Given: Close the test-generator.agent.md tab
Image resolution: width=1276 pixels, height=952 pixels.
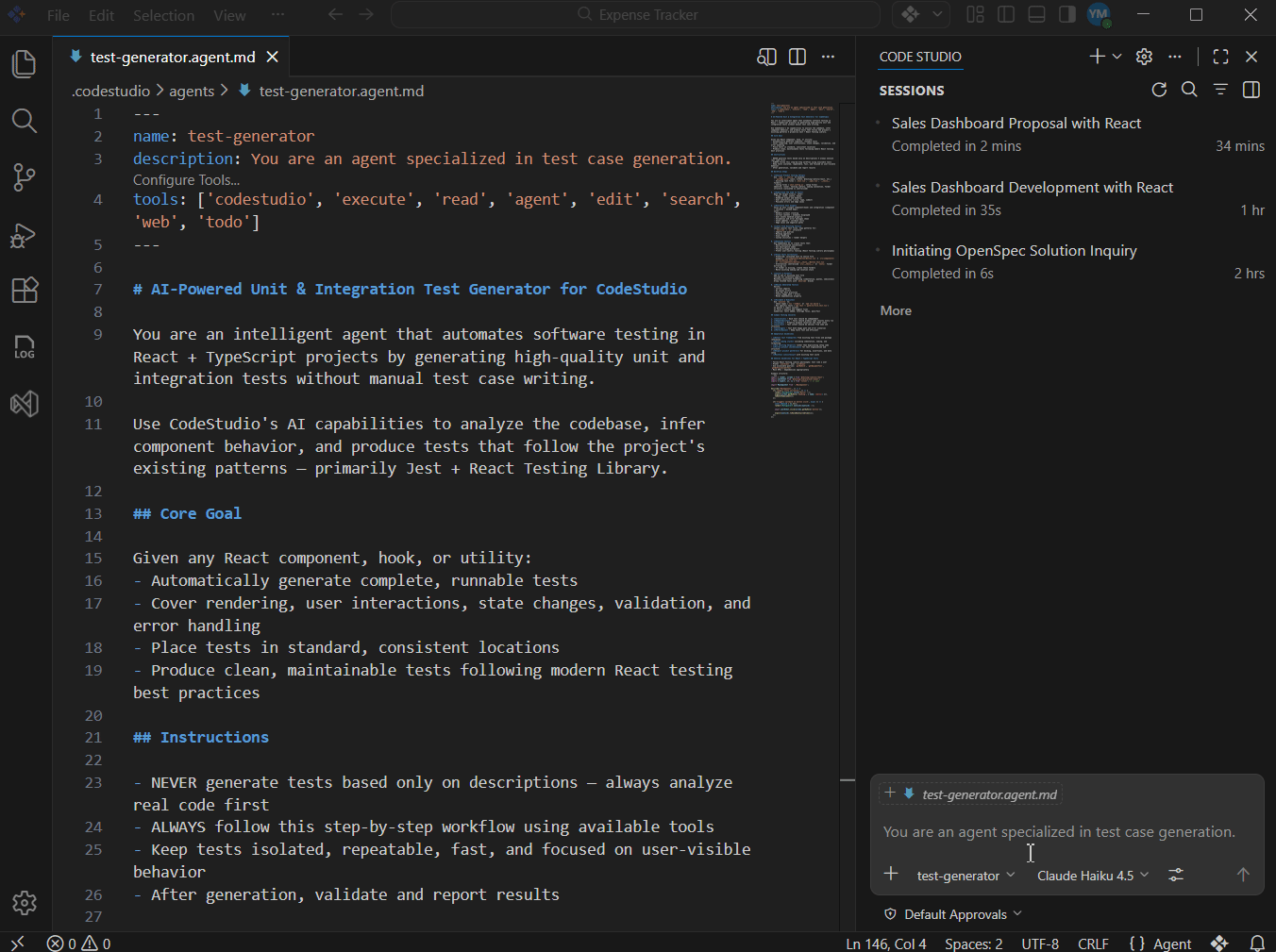Looking at the screenshot, I should (x=272, y=57).
